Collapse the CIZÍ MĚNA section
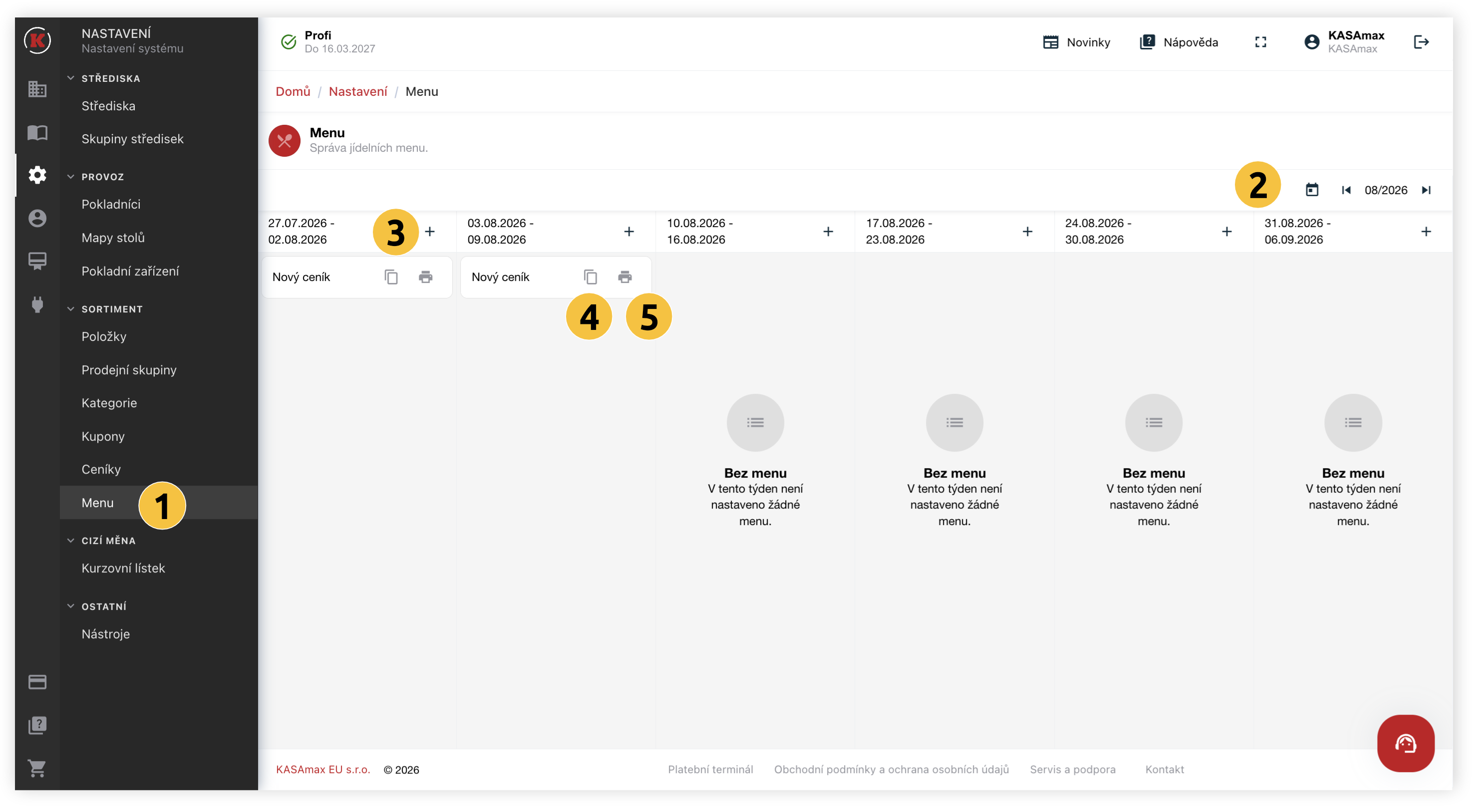 [x=71, y=540]
